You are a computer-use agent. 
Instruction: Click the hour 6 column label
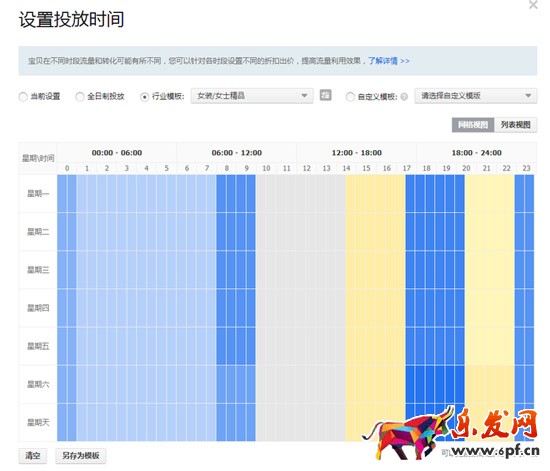coord(187,168)
